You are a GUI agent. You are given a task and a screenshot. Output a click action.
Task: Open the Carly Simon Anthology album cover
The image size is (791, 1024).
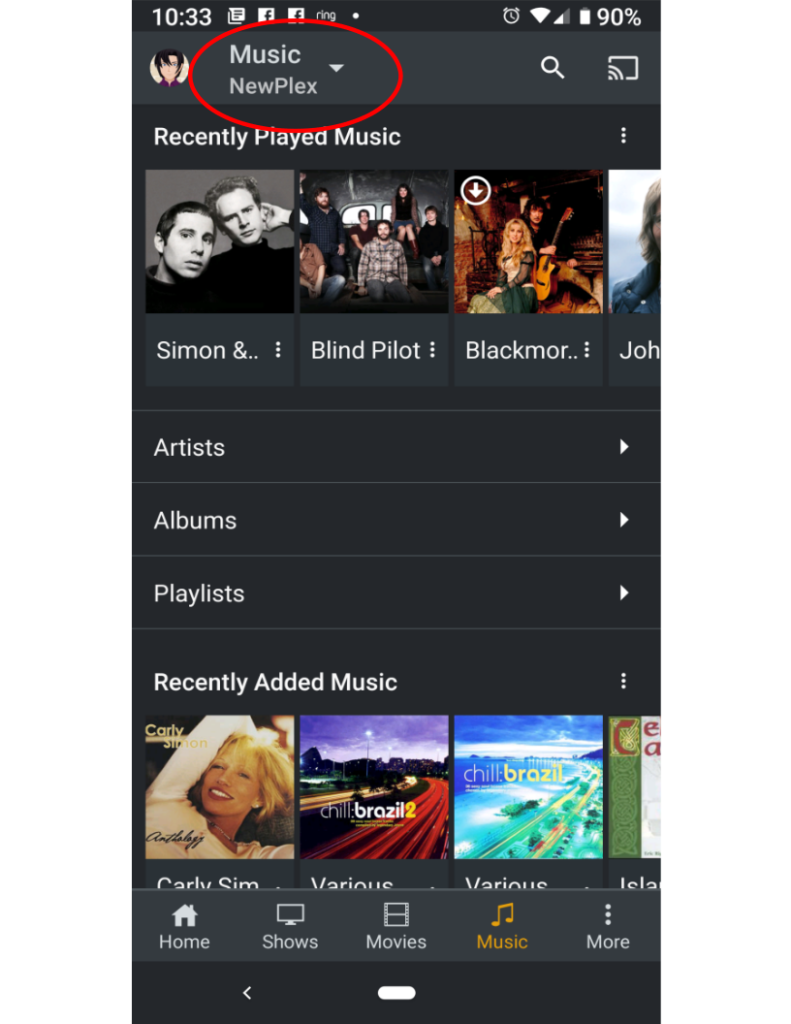pos(219,787)
